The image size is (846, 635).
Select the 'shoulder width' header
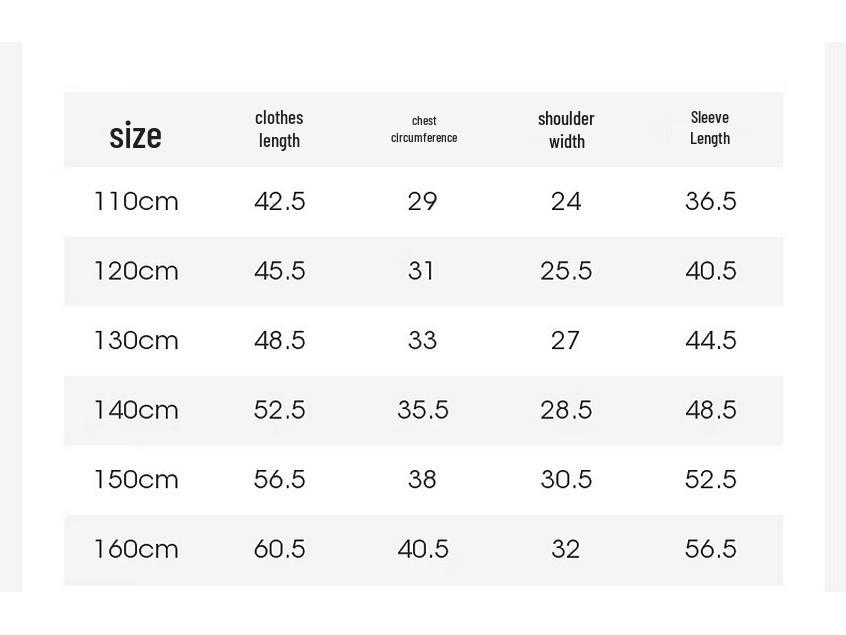pos(566,130)
